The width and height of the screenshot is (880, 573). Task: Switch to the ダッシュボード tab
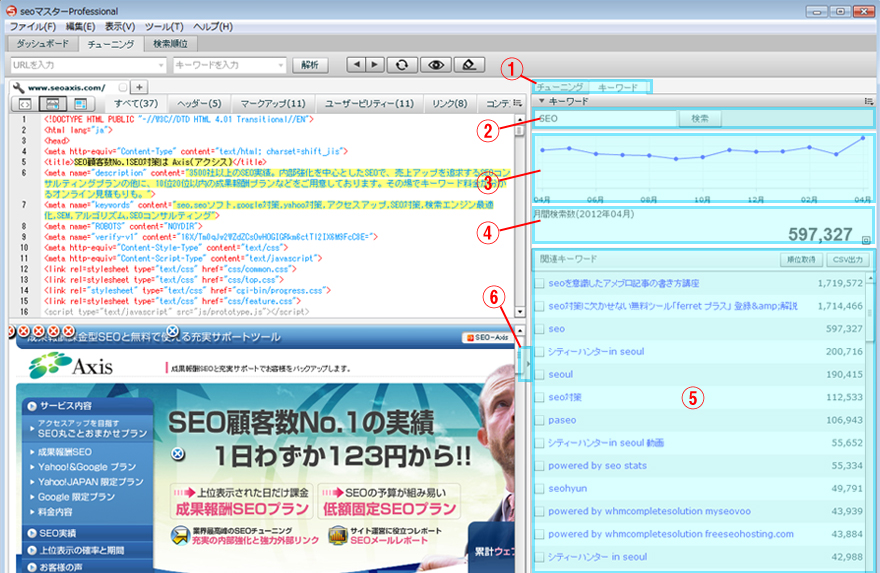pyautogui.click(x=43, y=44)
